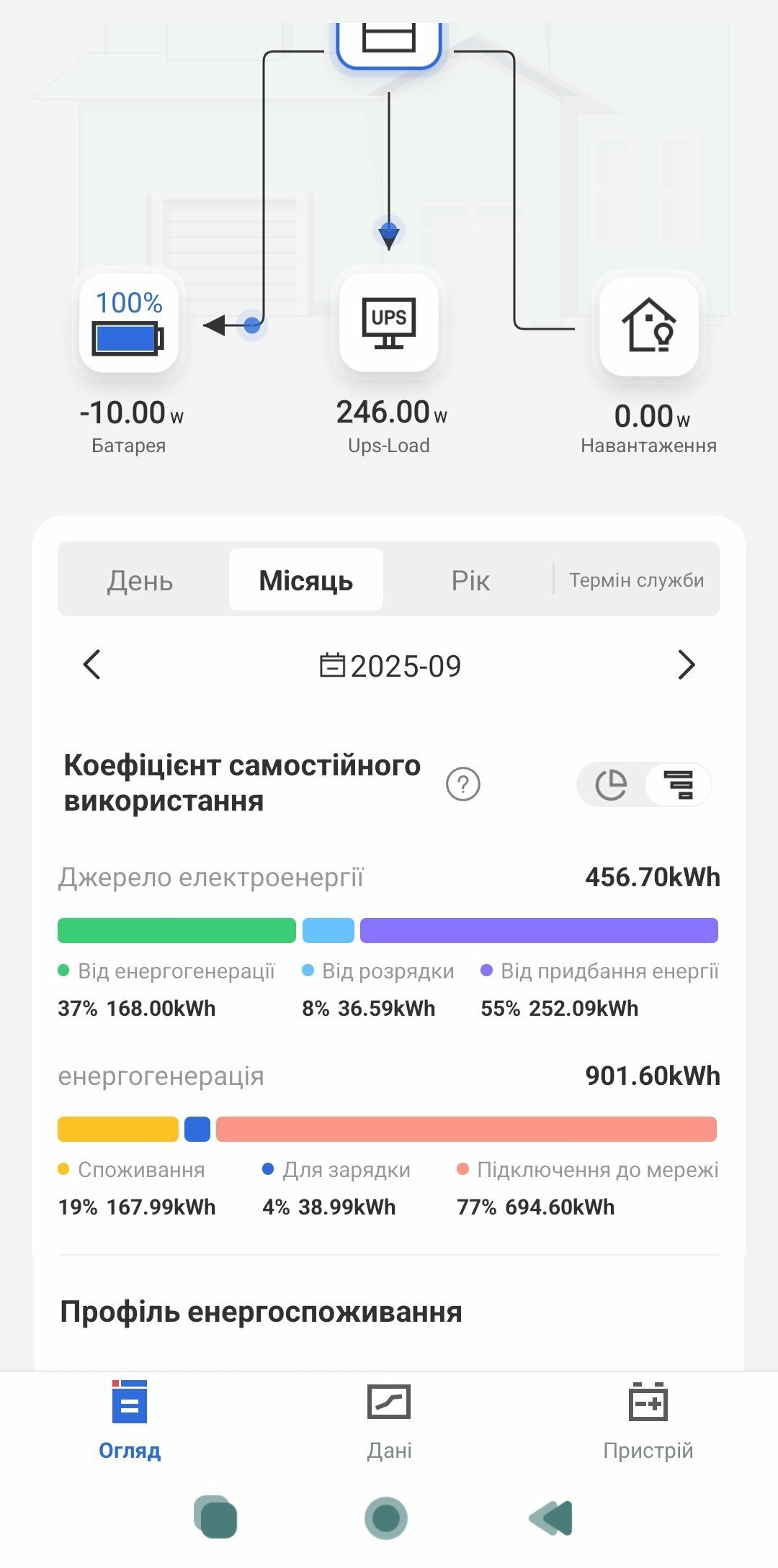Viewport: 778px width, 1568px height.
Task: Open date picker for 2025-09
Action: pos(390,666)
